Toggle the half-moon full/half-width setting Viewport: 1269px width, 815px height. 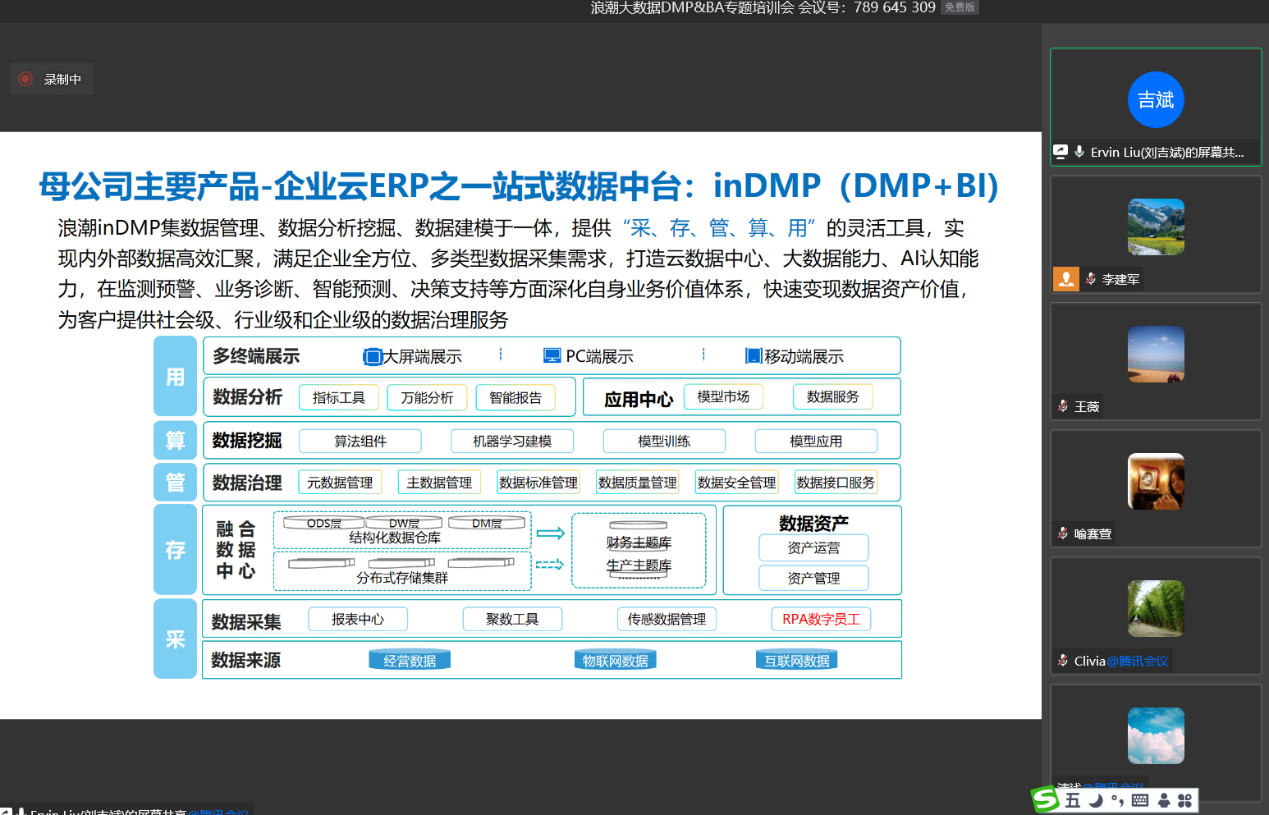point(1096,800)
